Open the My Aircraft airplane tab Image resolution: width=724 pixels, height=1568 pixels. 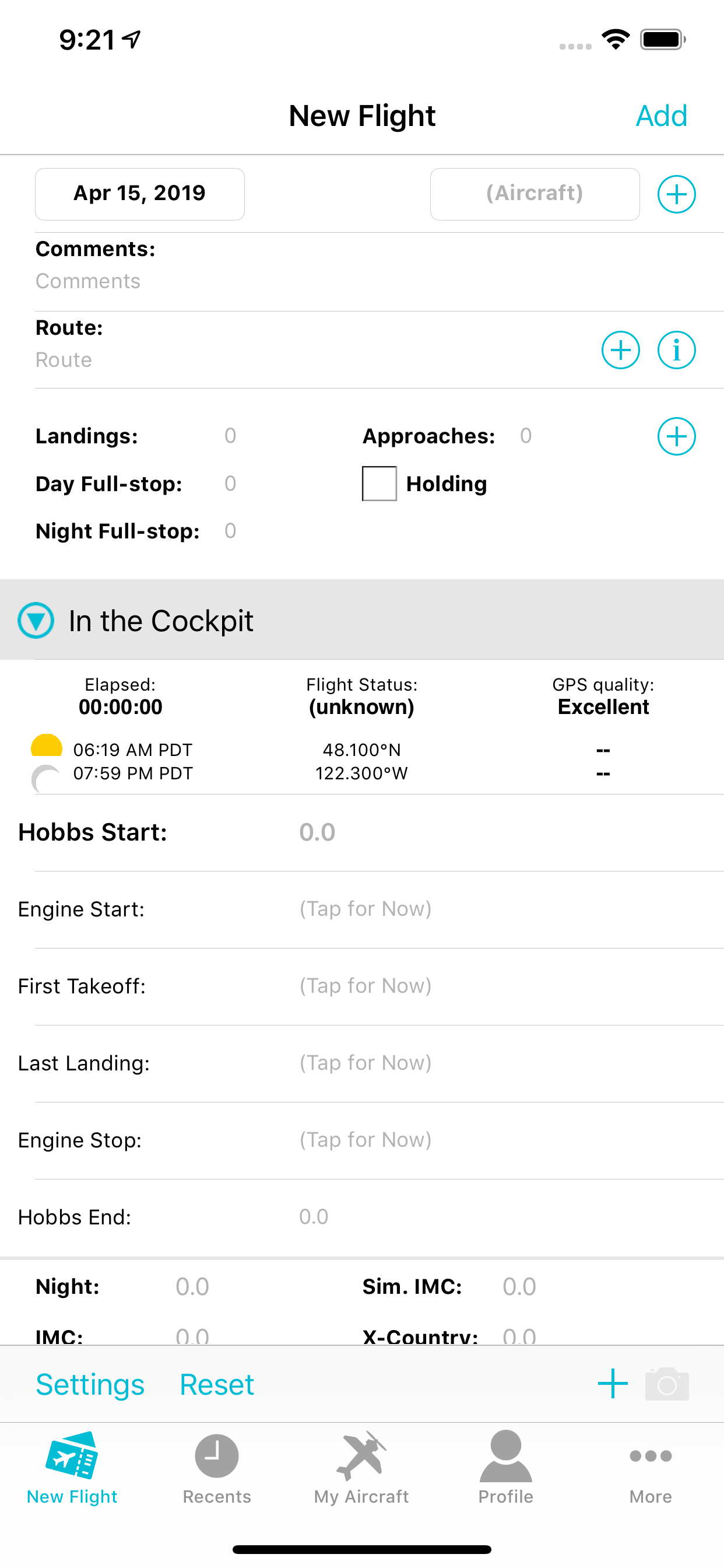pos(361,1468)
